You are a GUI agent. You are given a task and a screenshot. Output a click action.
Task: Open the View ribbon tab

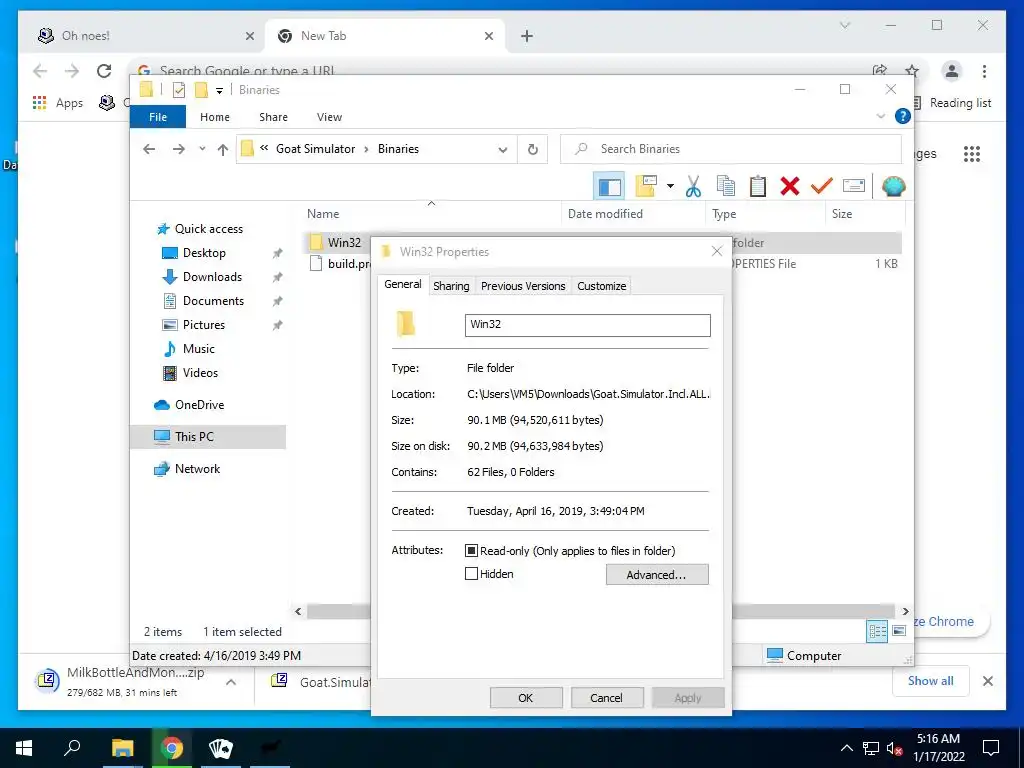(329, 117)
